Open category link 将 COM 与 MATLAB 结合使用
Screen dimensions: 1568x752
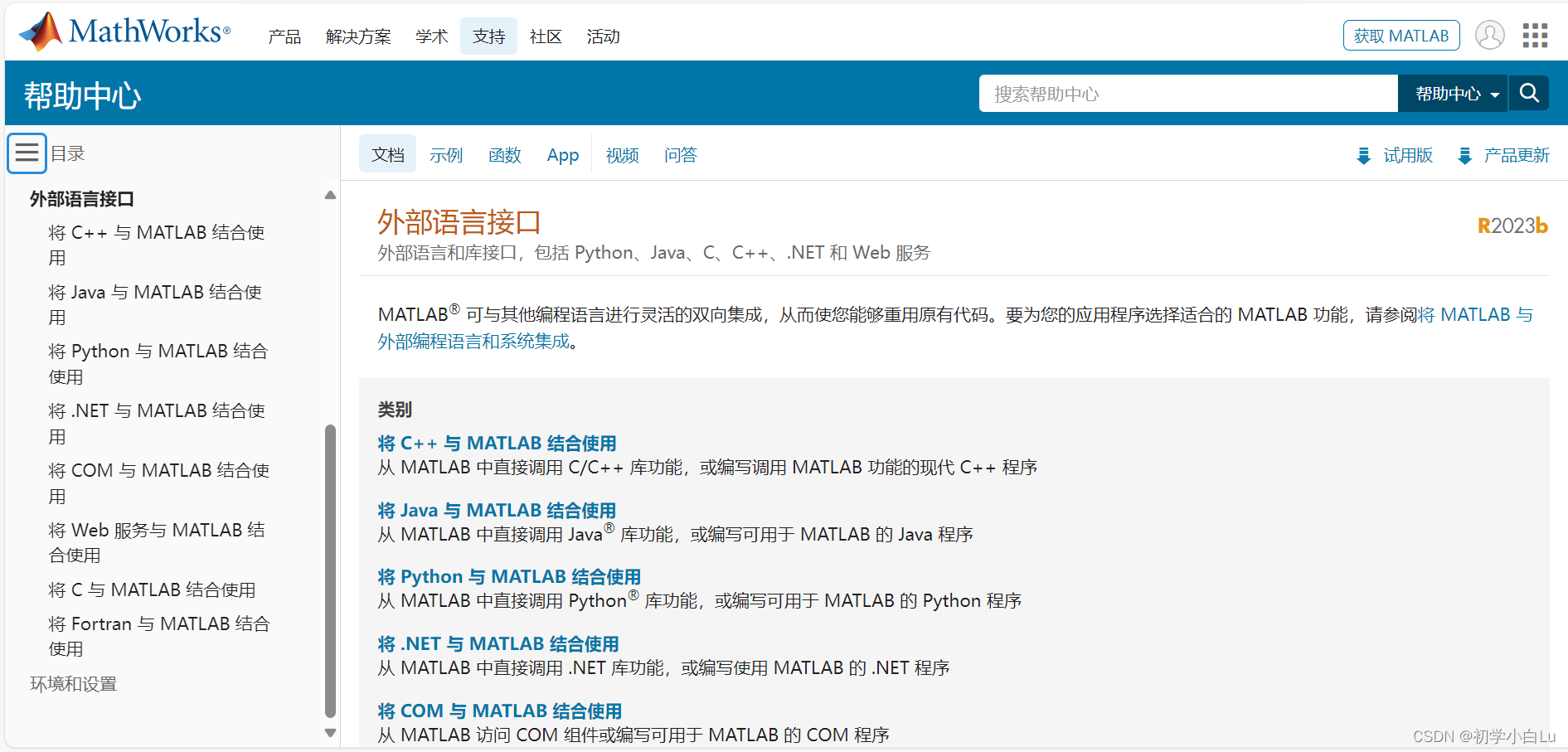pos(499,711)
